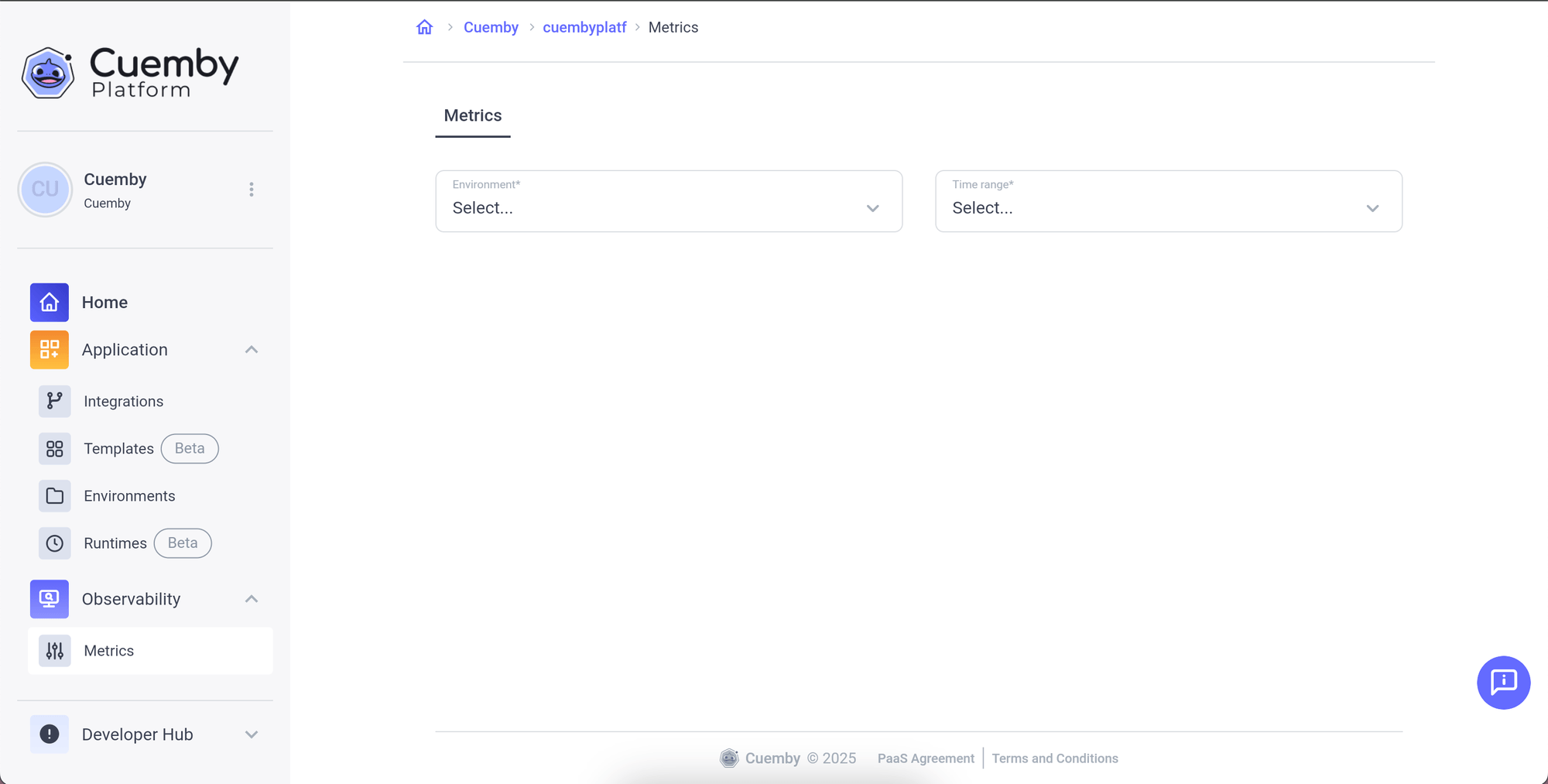Click the CU user avatar
This screenshot has height=784, width=1548.
(45, 190)
